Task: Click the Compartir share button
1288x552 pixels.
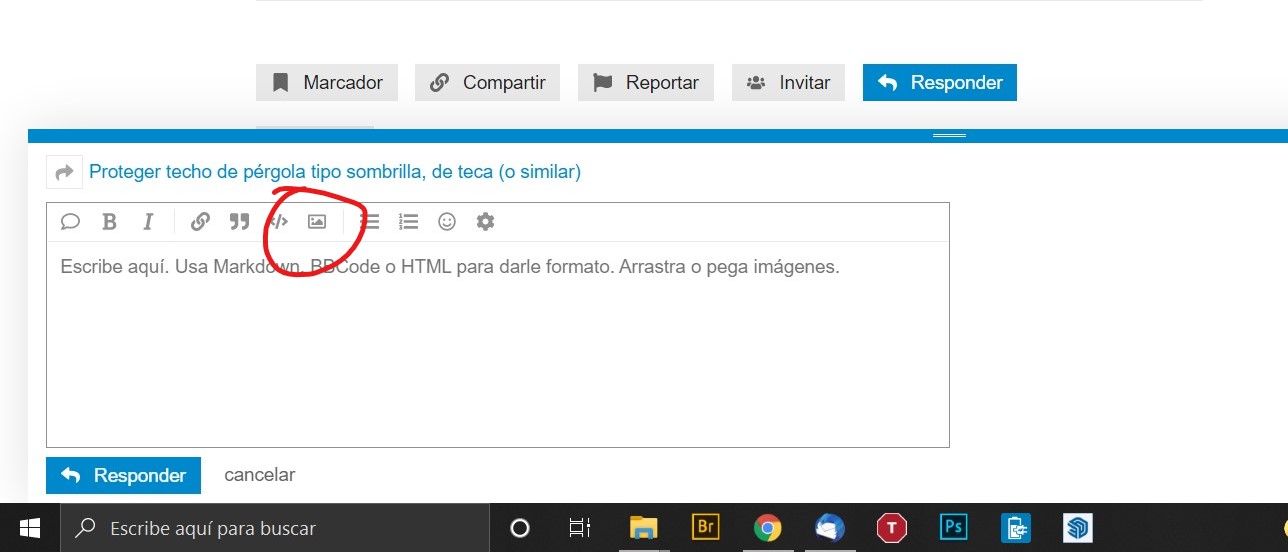Action: pos(487,83)
